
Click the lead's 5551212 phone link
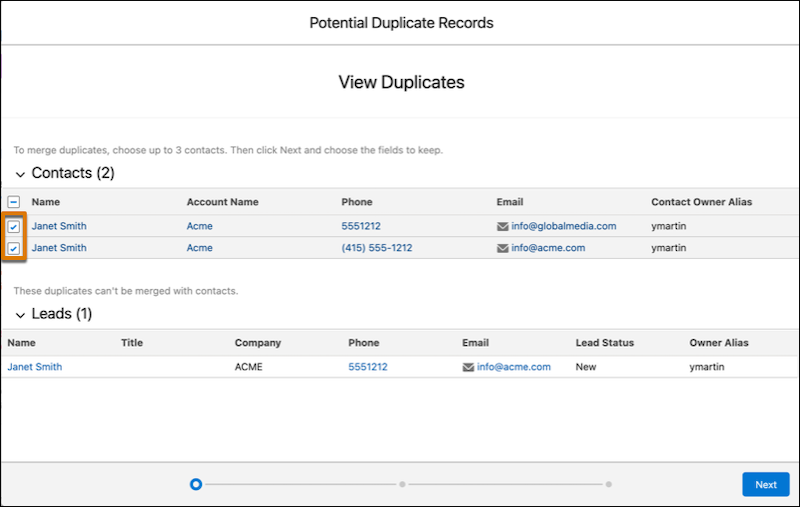[x=368, y=367]
